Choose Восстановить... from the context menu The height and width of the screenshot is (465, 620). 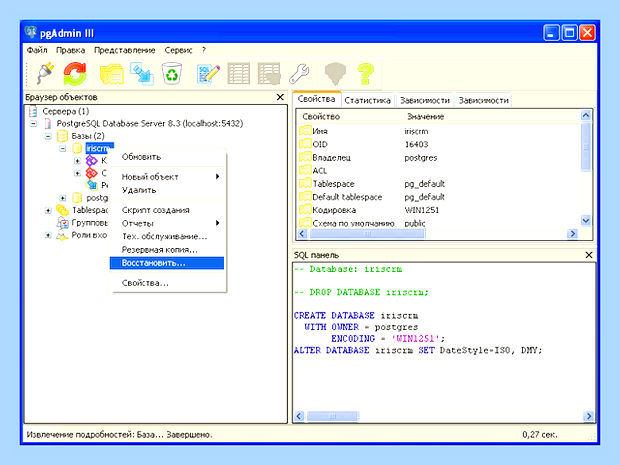pos(166,263)
